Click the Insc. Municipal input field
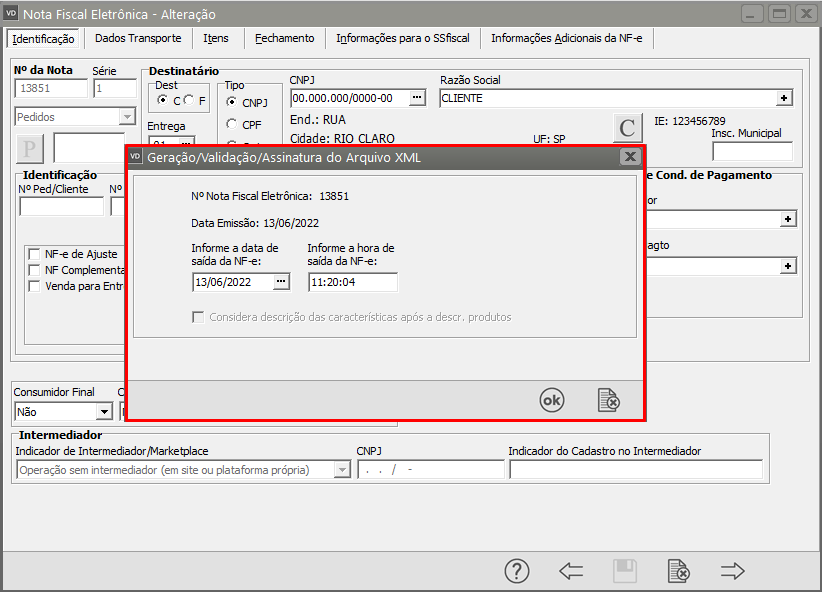Screen dimensions: 822x592 752,151
